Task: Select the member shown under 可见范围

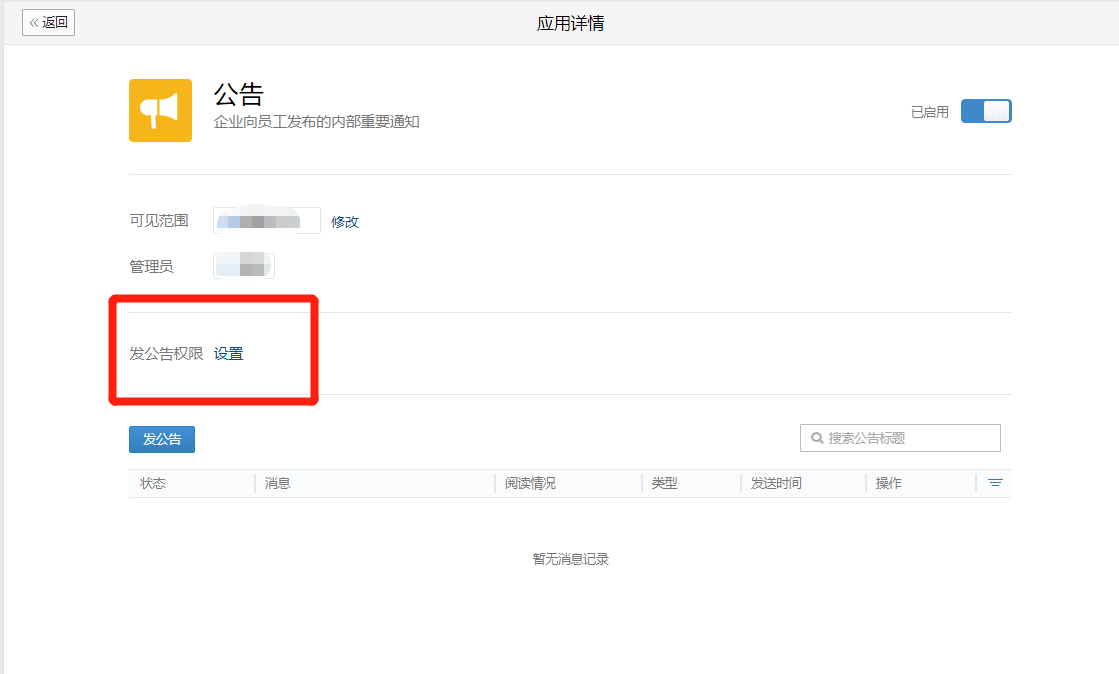Action: pos(266,220)
